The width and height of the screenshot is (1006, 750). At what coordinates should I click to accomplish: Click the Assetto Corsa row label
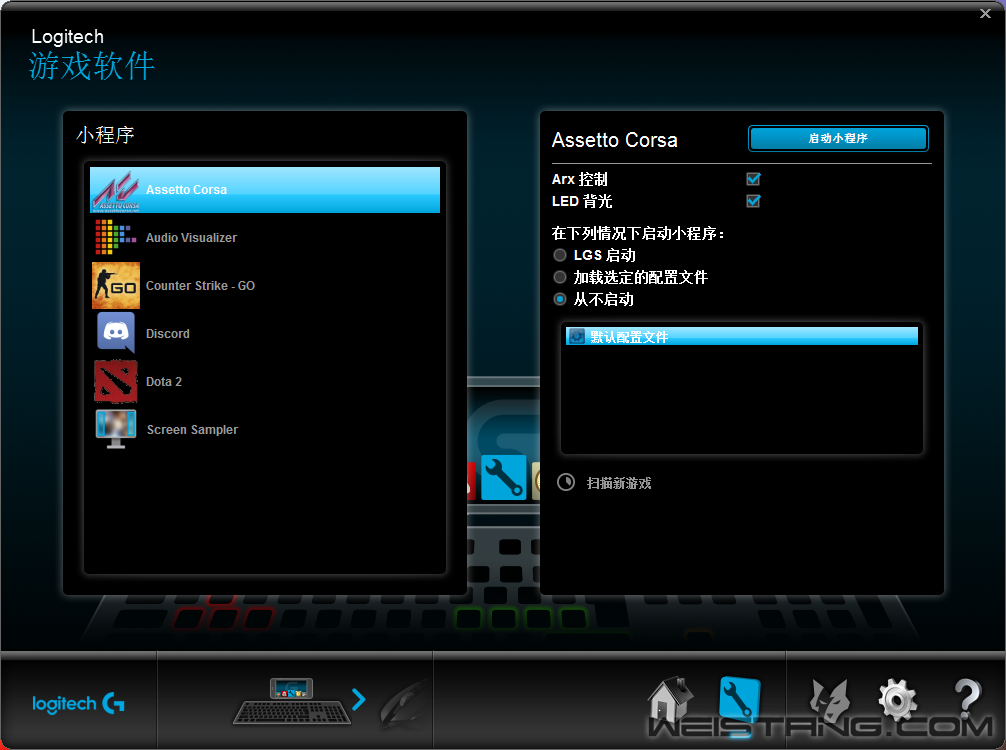coord(186,190)
